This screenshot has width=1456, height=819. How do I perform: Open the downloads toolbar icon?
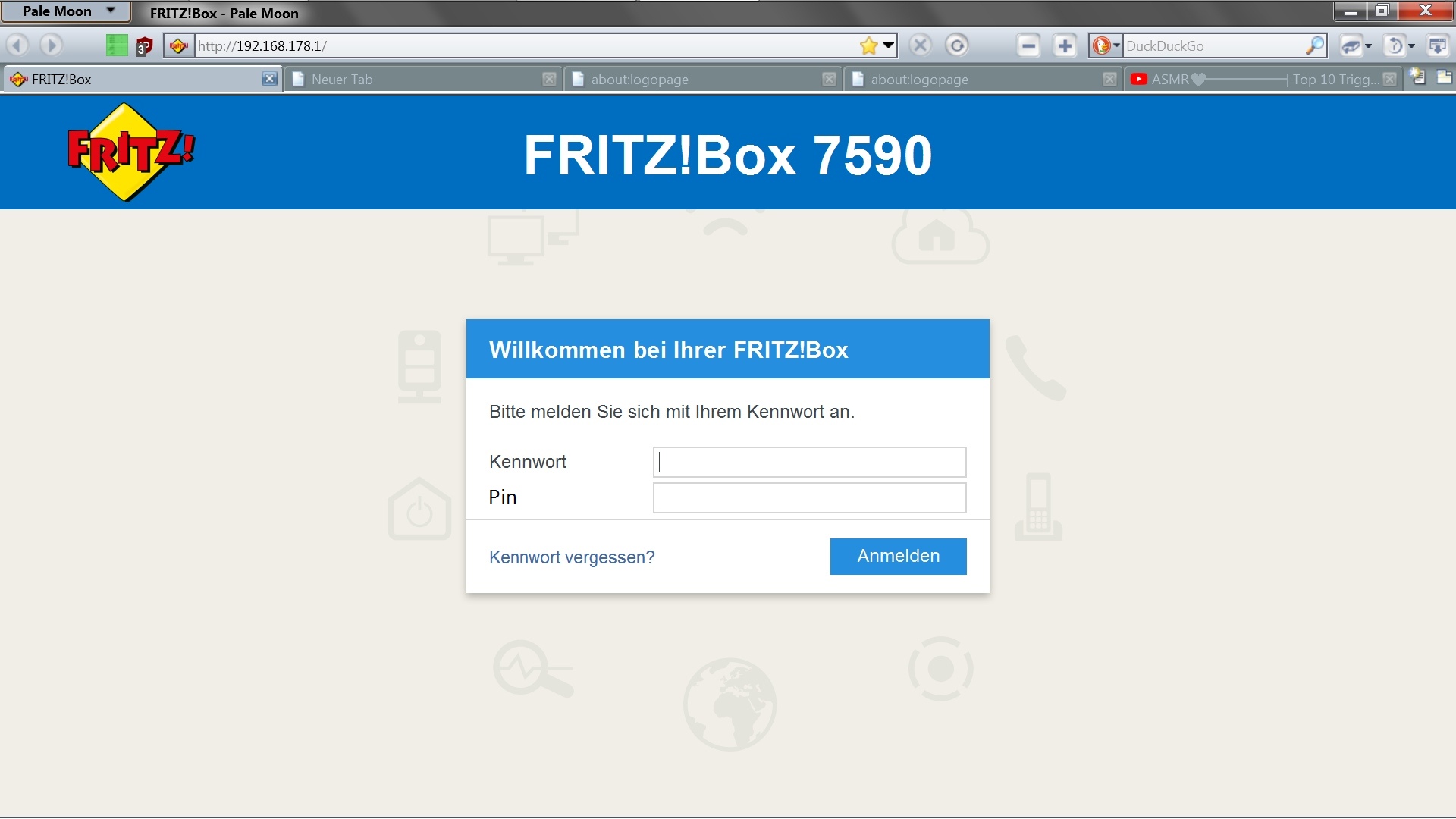point(1437,45)
